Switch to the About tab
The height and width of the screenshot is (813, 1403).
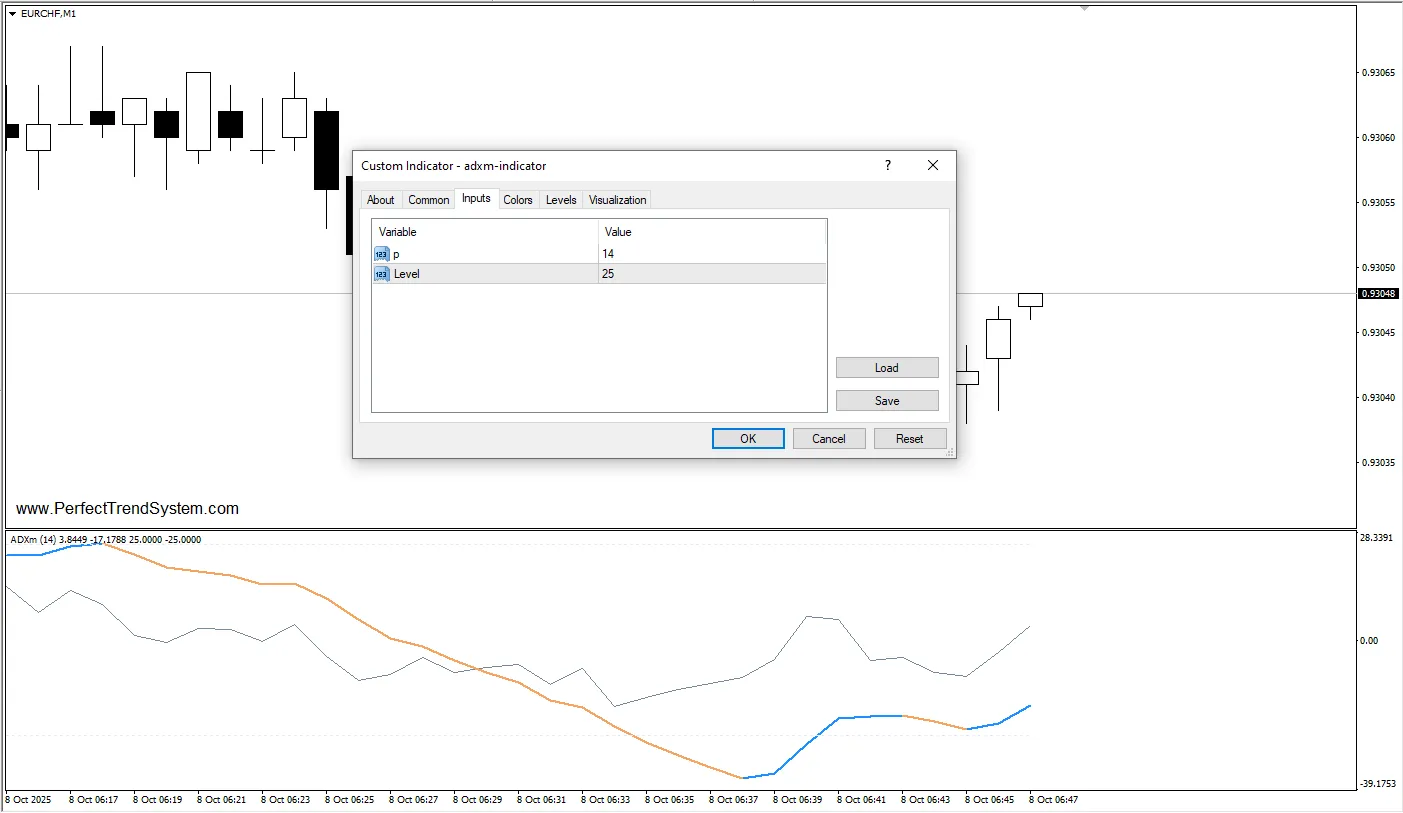380,200
